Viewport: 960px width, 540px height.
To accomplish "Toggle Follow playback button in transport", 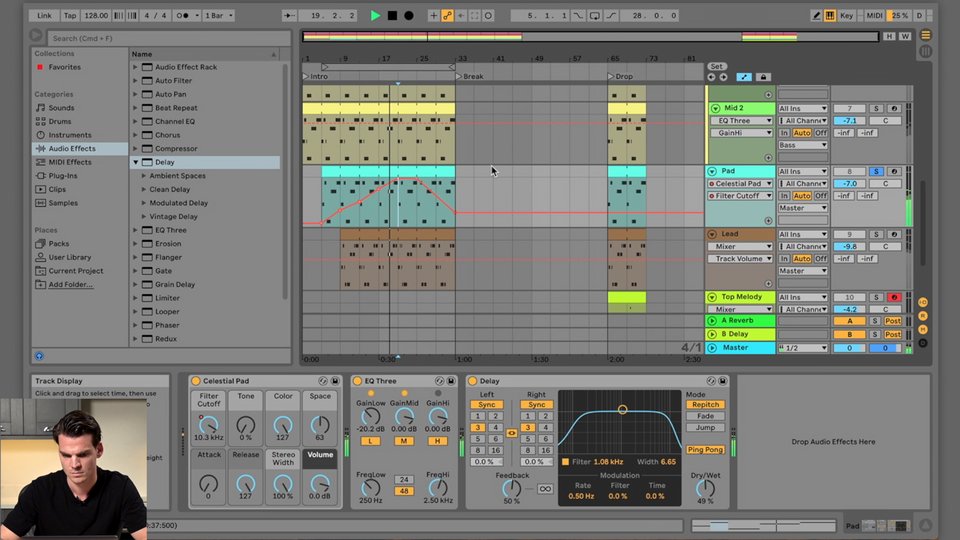I will point(290,15).
